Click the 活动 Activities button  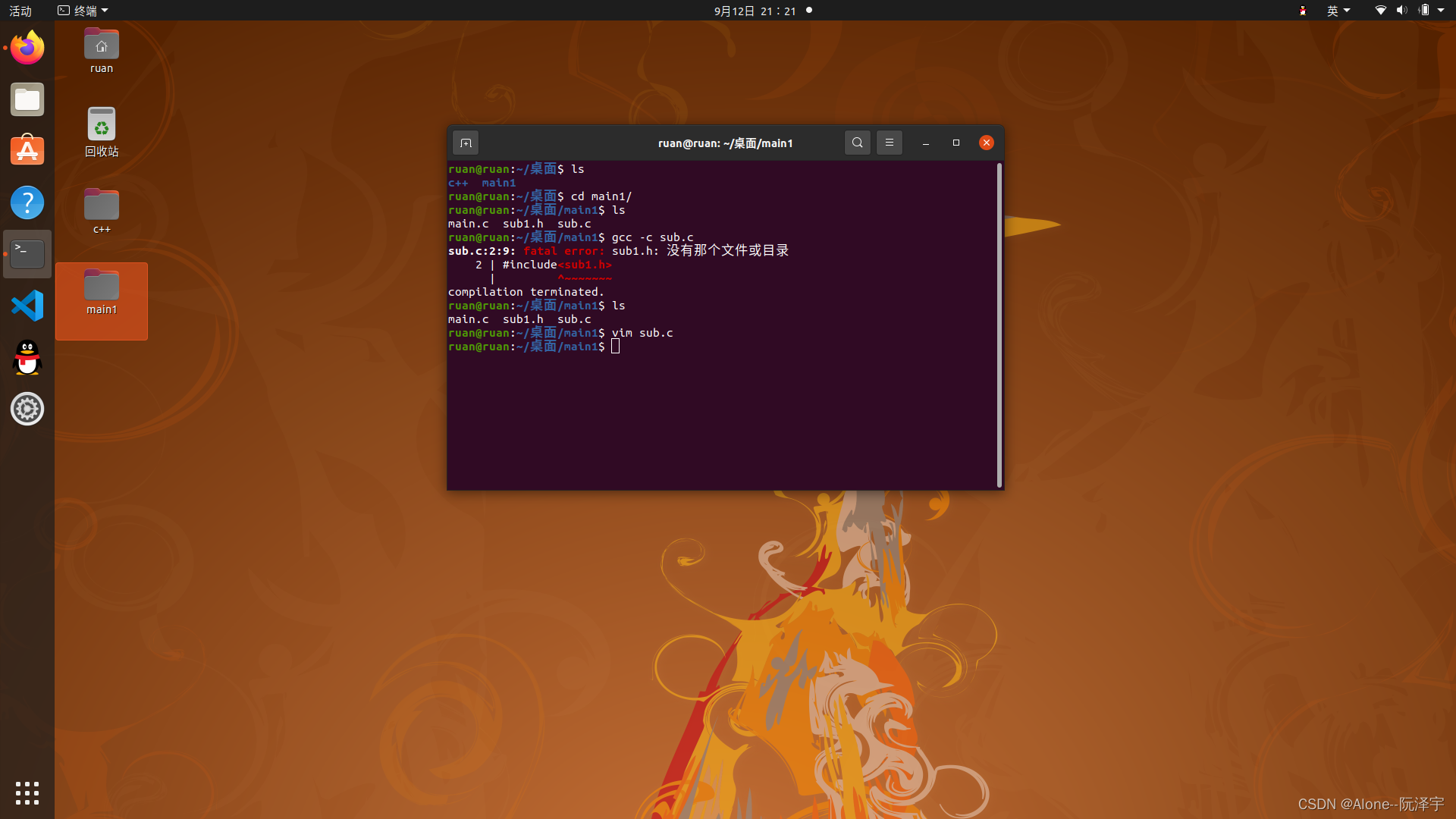[x=20, y=11]
